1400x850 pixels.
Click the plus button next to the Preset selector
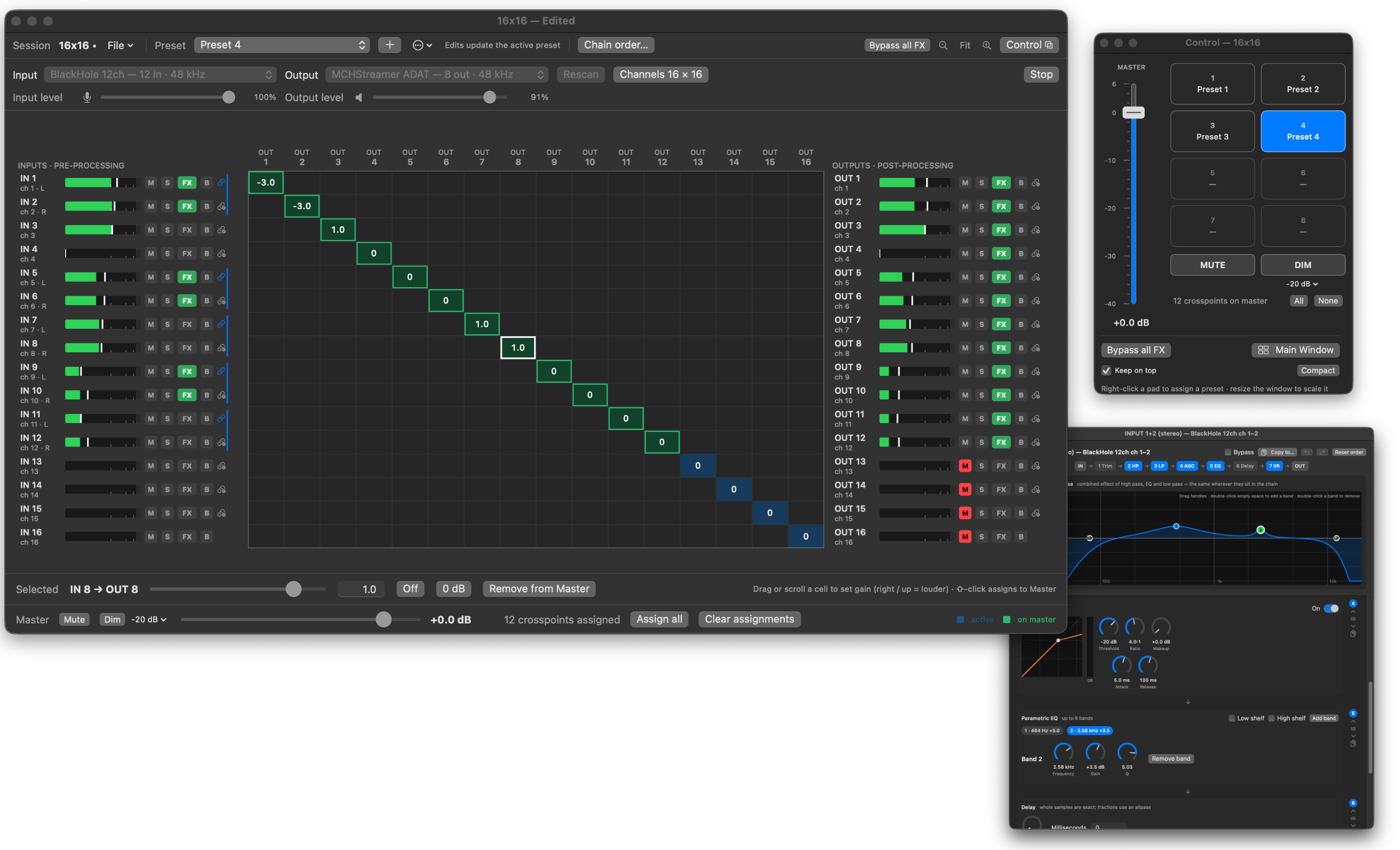(x=389, y=45)
